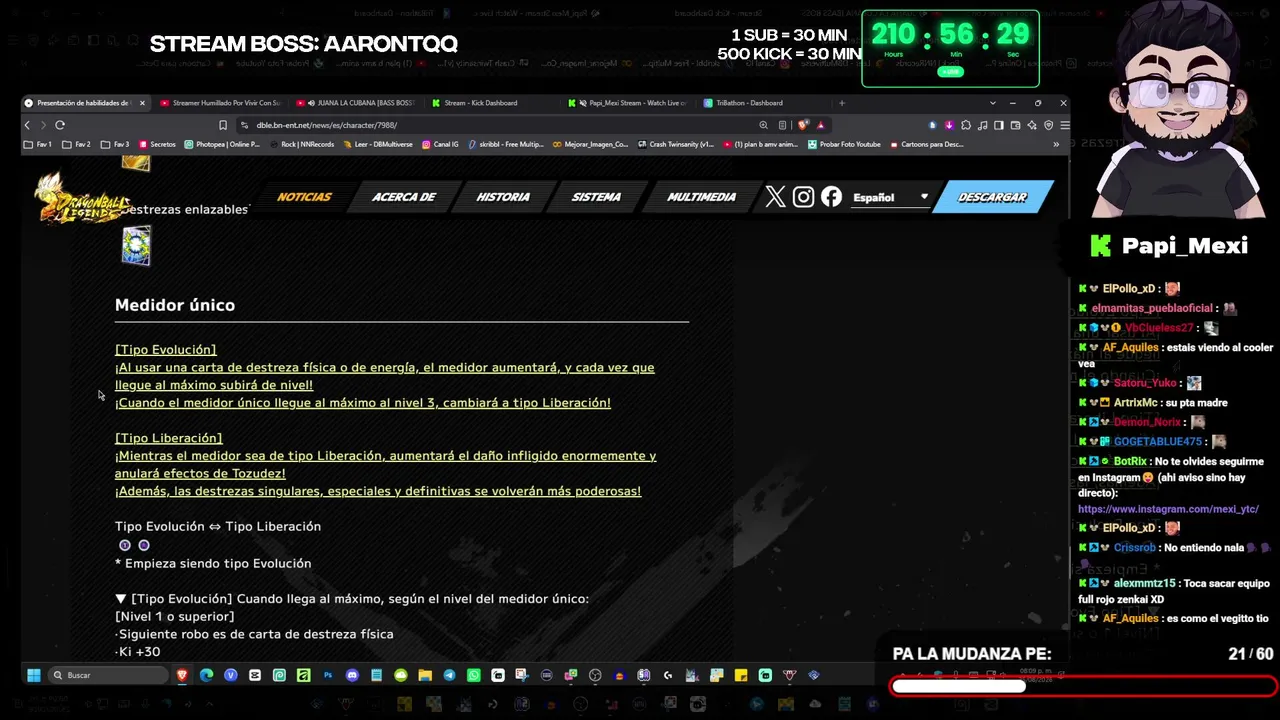Open the Extensions puzzle icon
The height and width of the screenshot is (720, 1280).
(x=966, y=125)
